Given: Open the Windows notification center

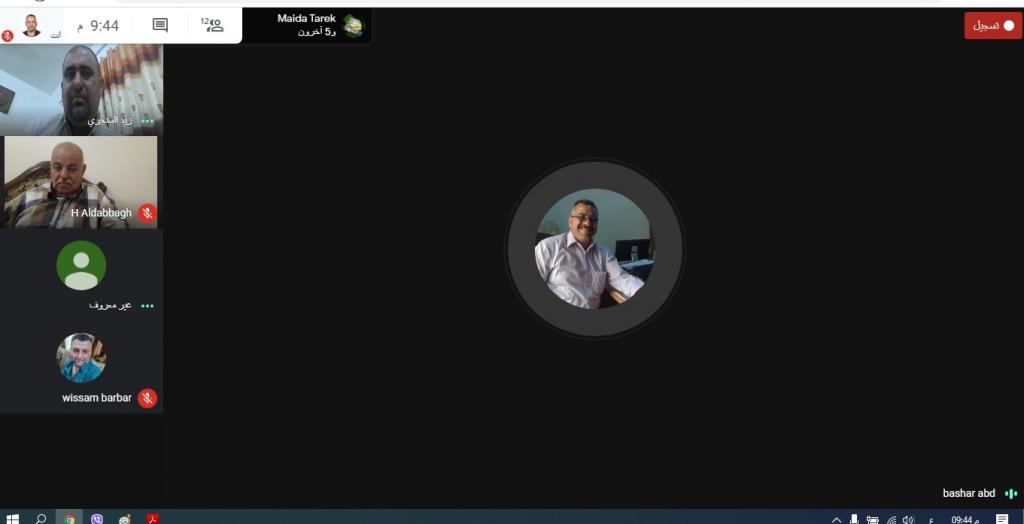Looking at the screenshot, I should (1002, 519).
